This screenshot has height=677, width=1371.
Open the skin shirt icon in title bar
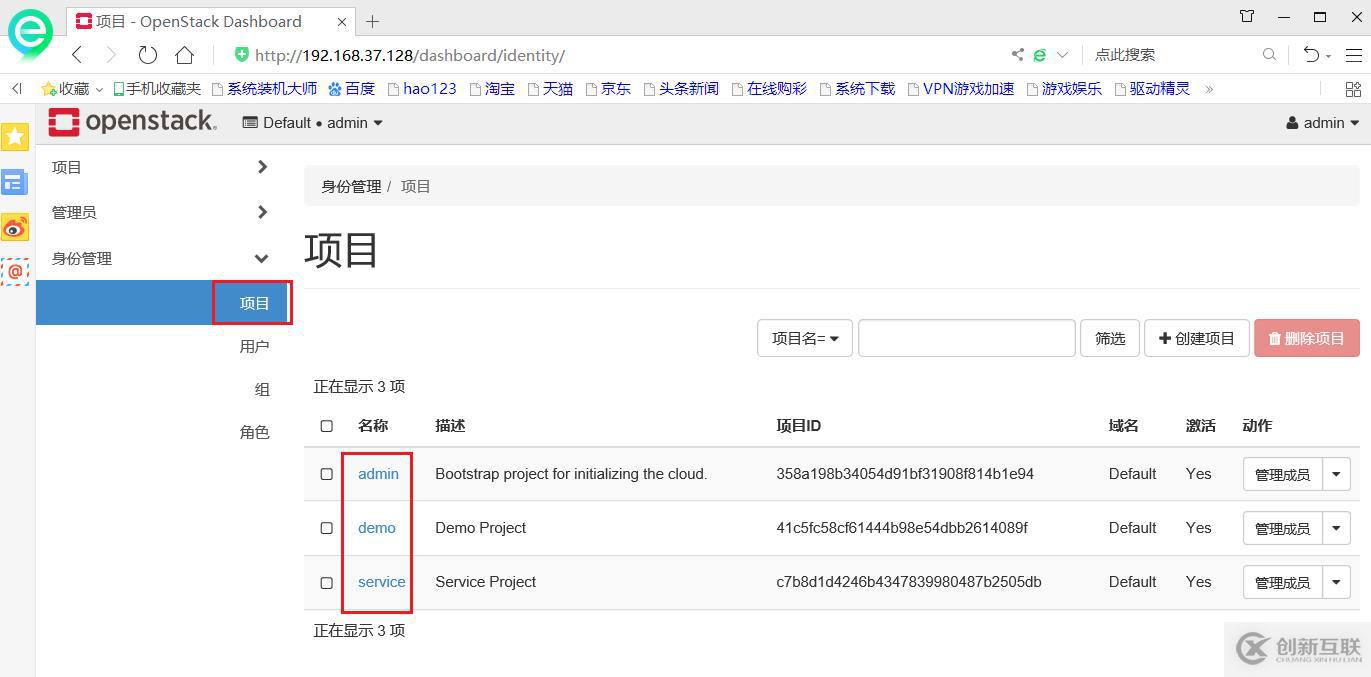1247,17
